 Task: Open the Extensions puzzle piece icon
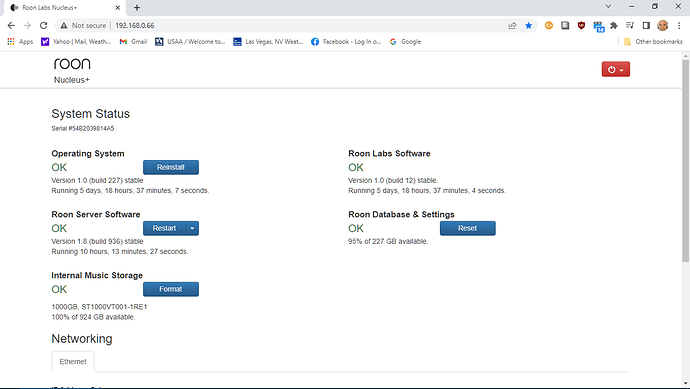coord(614,26)
